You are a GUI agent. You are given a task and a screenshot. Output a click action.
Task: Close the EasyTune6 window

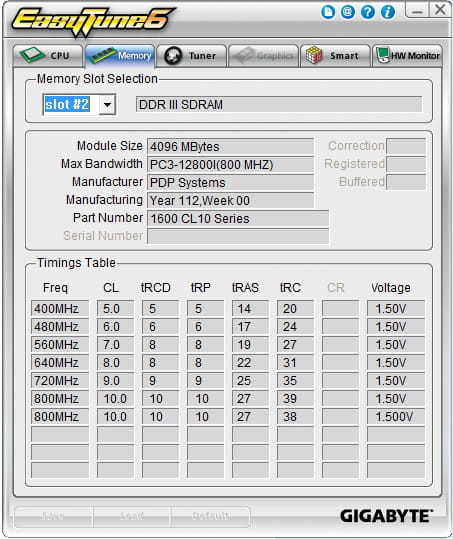coord(440,10)
